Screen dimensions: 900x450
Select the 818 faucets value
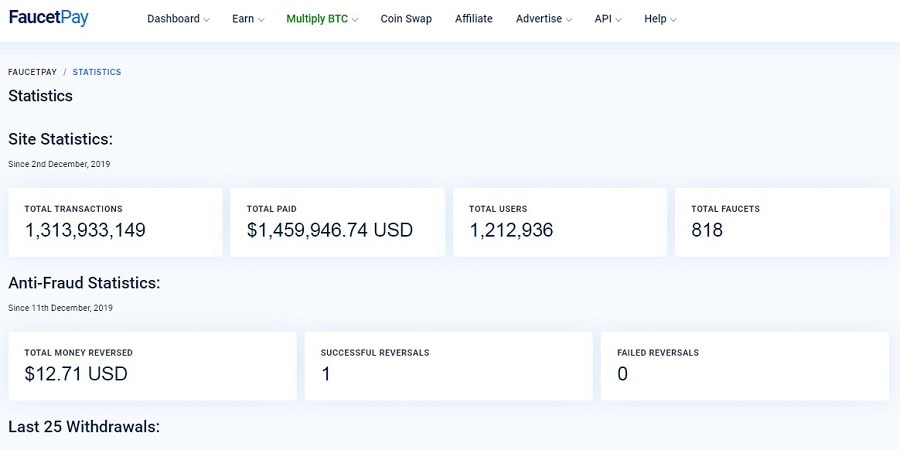pos(707,230)
